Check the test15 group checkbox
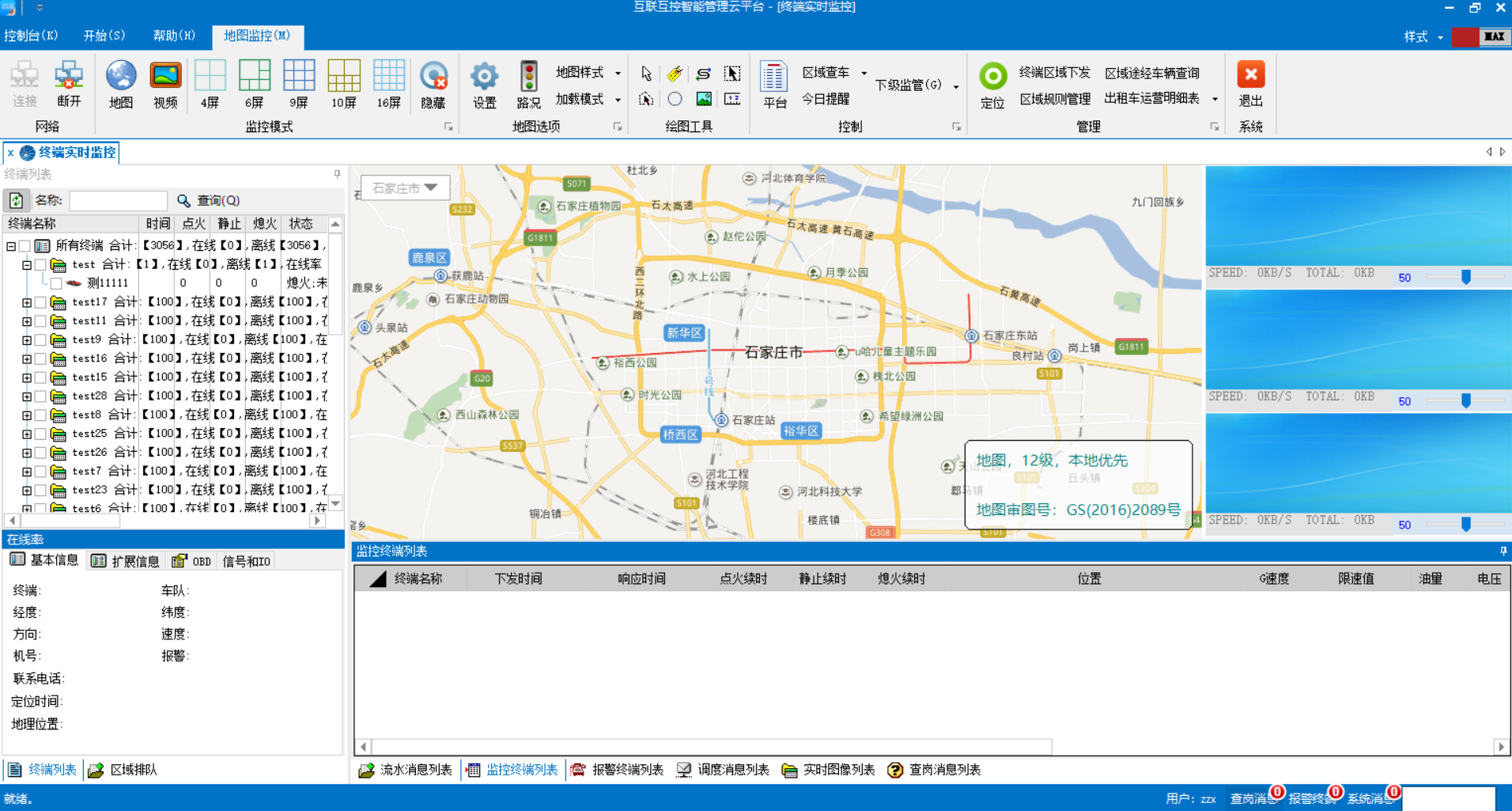The image size is (1512, 811). pos(40,377)
